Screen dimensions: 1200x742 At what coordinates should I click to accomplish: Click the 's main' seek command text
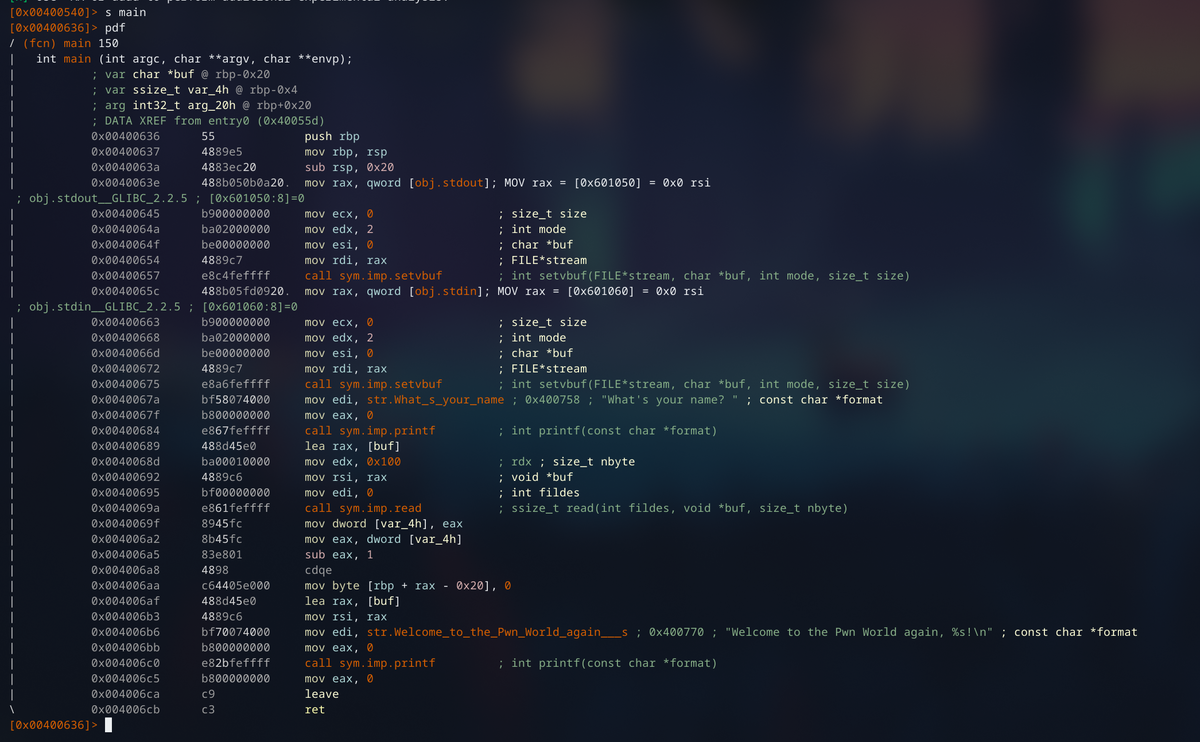pos(126,12)
